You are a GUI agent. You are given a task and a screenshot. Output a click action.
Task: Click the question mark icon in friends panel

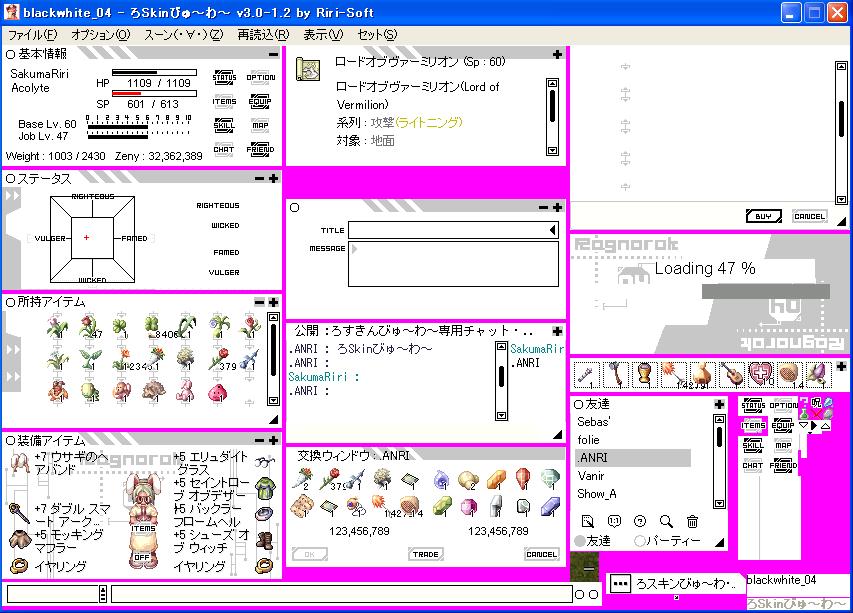[x=640, y=521]
